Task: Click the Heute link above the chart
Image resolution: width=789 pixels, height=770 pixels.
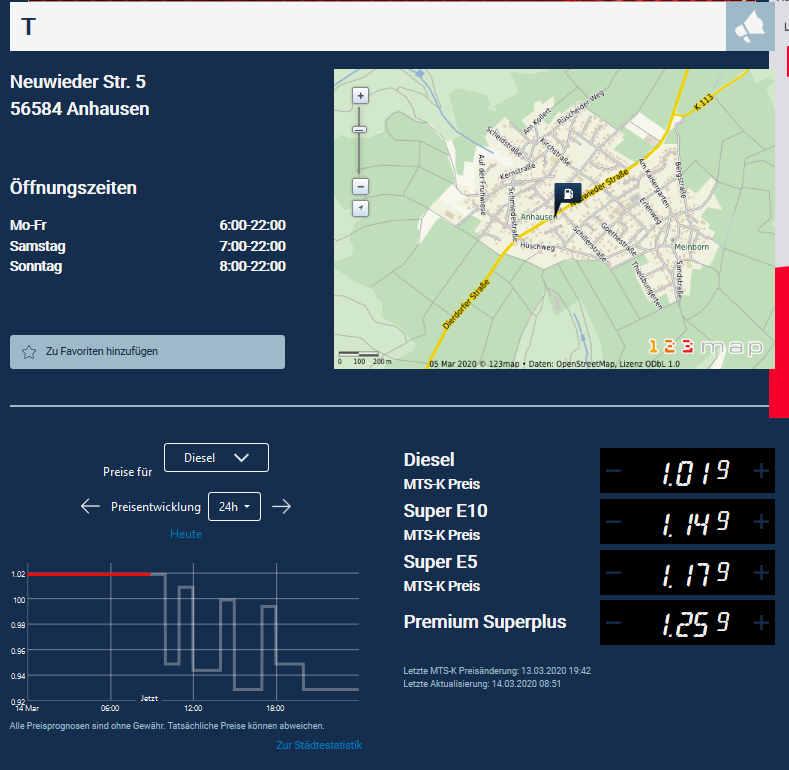Action: click(185, 534)
